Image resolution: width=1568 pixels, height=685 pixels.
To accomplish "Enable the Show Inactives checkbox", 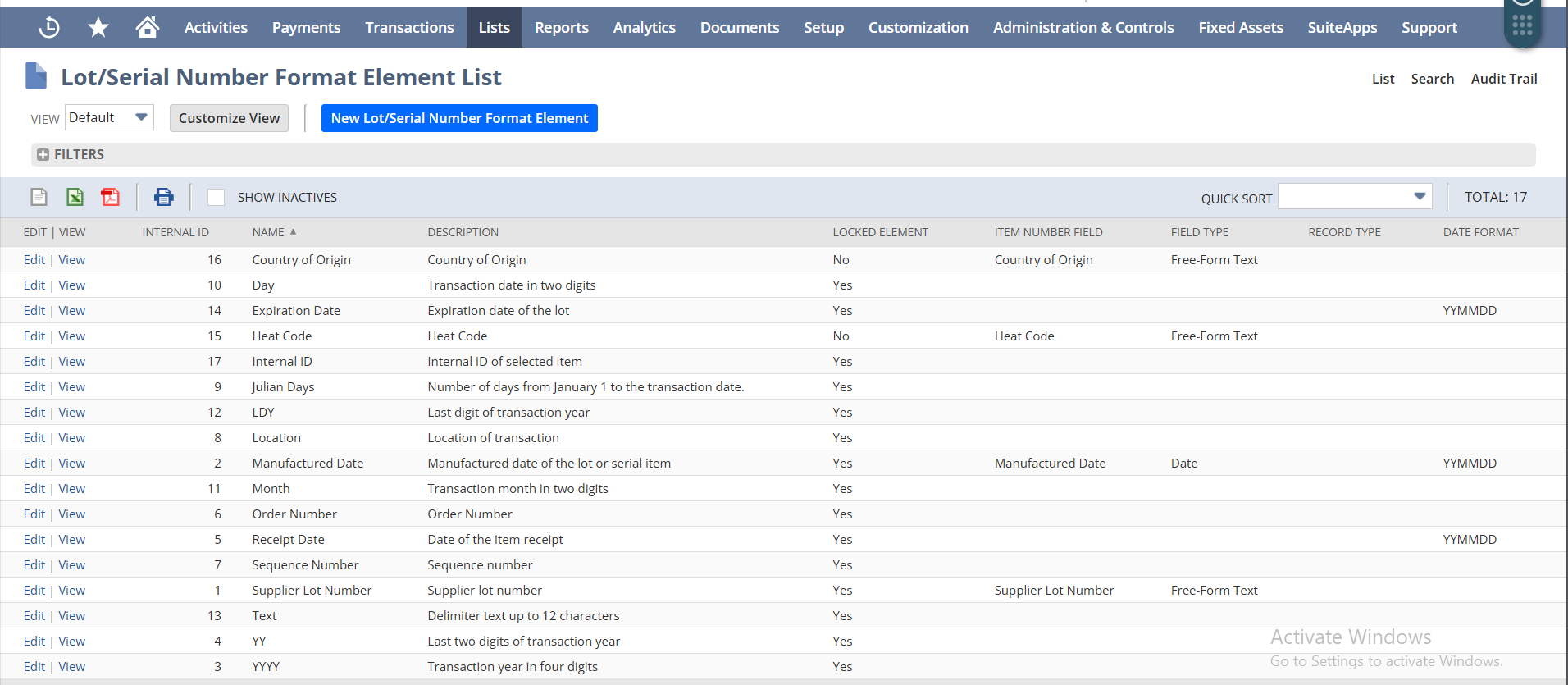I will pos(216,198).
